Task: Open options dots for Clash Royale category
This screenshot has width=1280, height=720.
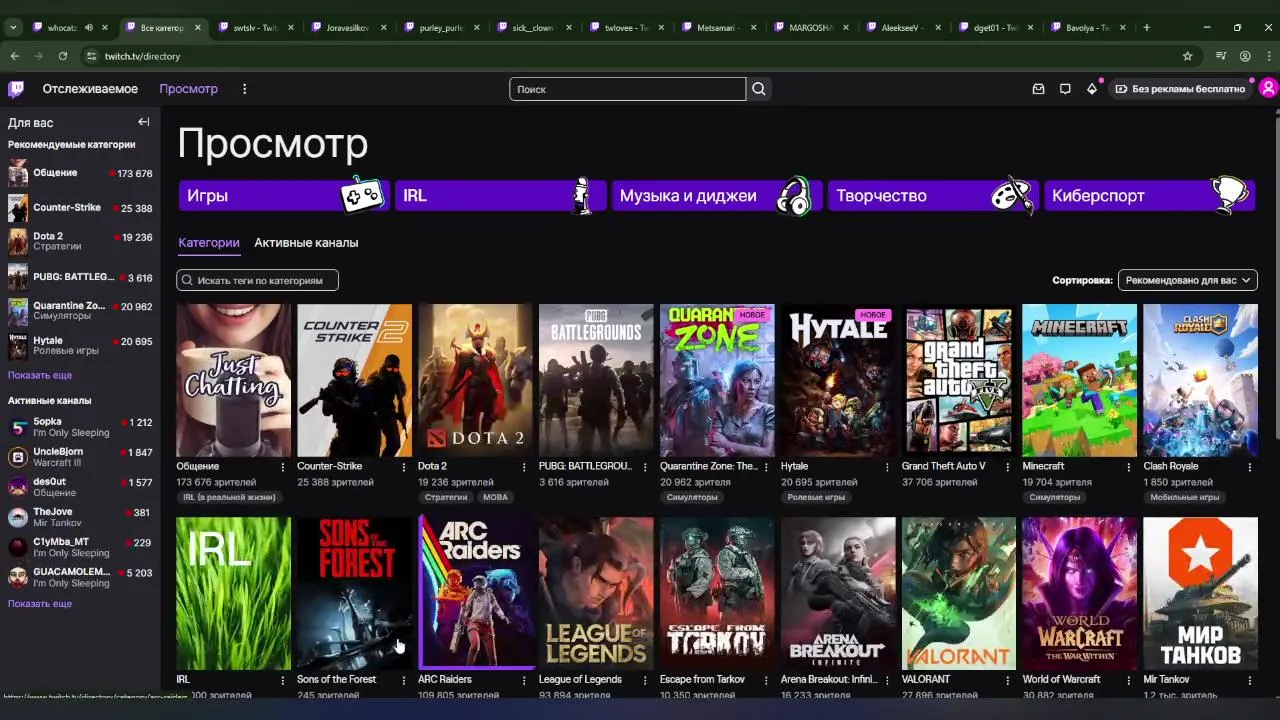Action: click(x=1250, y=467)
